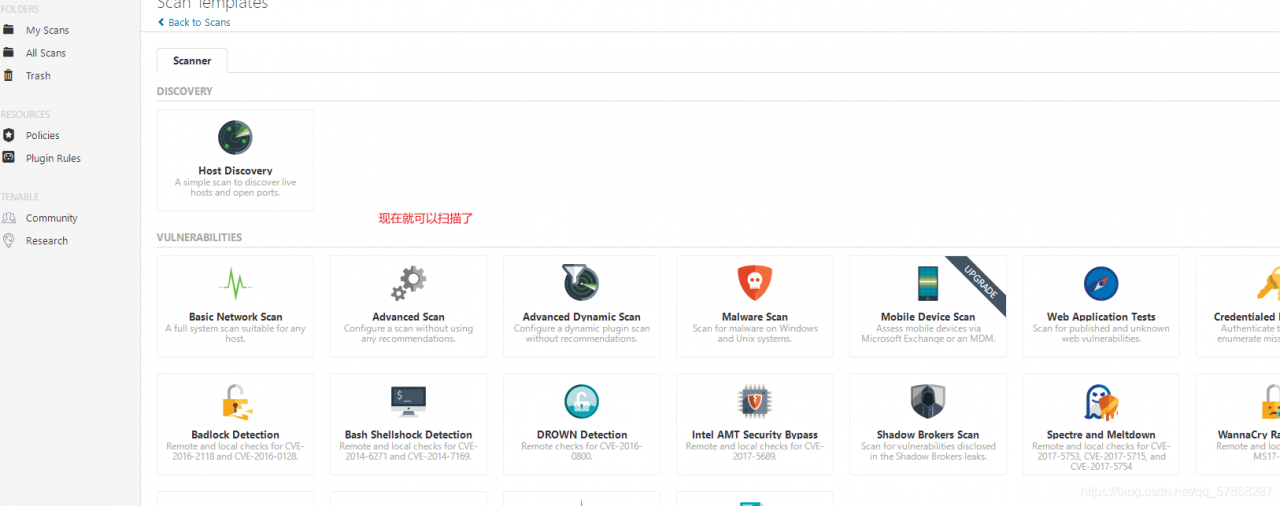Click the DROWN Detection CVE-2016-0800 description

click(x=582, y=451)
